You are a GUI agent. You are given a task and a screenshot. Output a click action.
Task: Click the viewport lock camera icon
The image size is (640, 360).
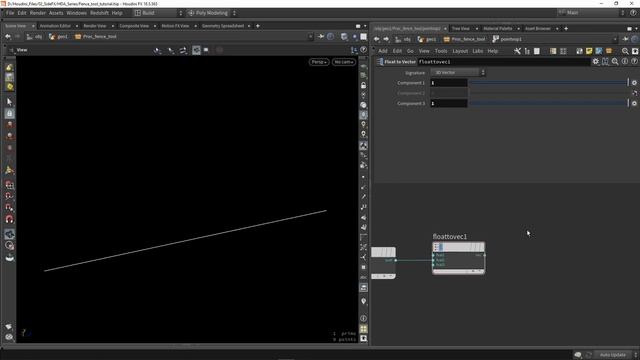[363, 85]
